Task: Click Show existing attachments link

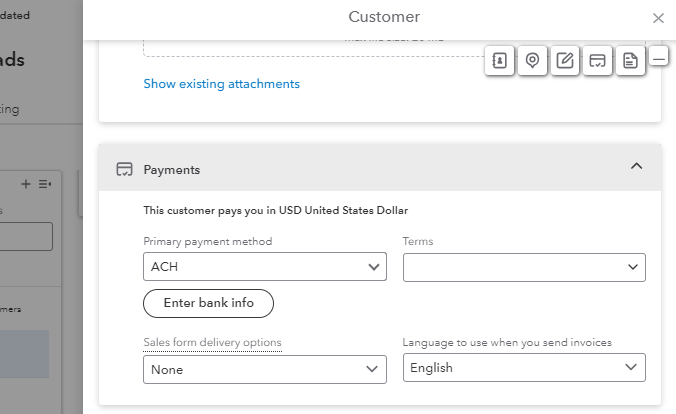Action: 221,84
